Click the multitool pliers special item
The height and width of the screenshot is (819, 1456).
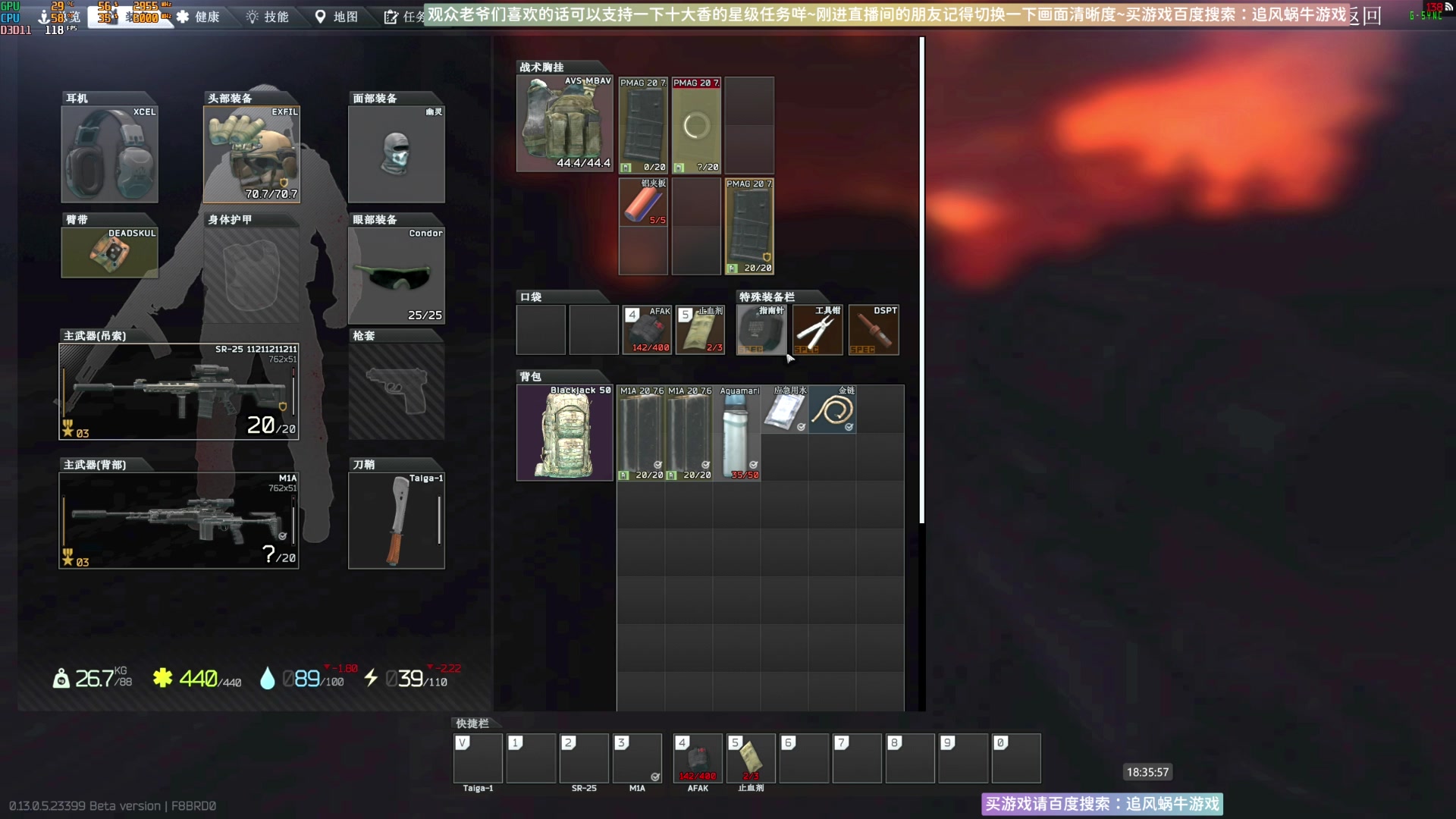click(817, 331)
